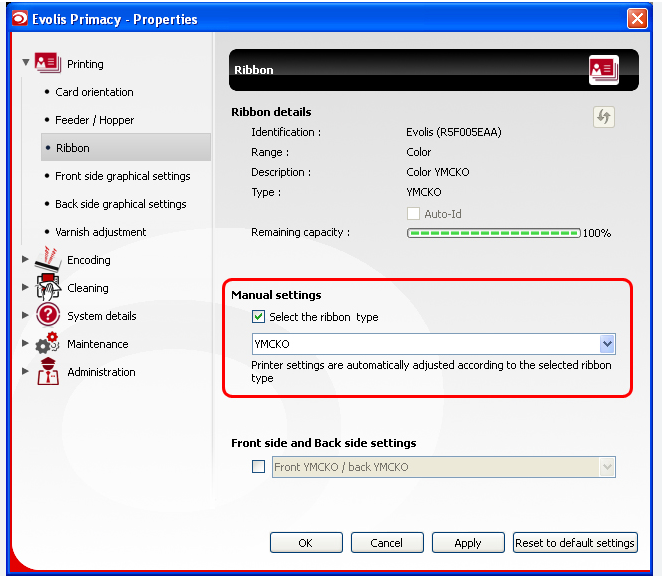
Task: Collapse the Printing tree section
Action: [26, 62]
